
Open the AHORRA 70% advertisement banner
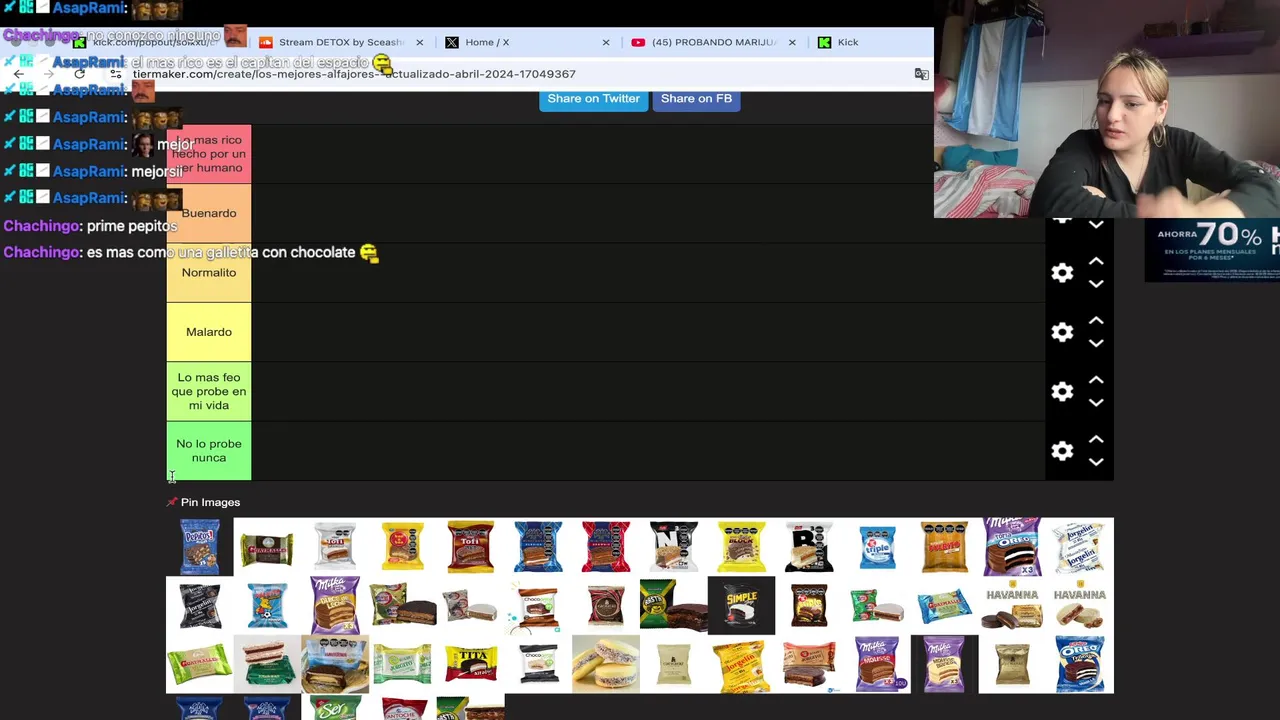pyautogui.click(x=1212, y=250)
